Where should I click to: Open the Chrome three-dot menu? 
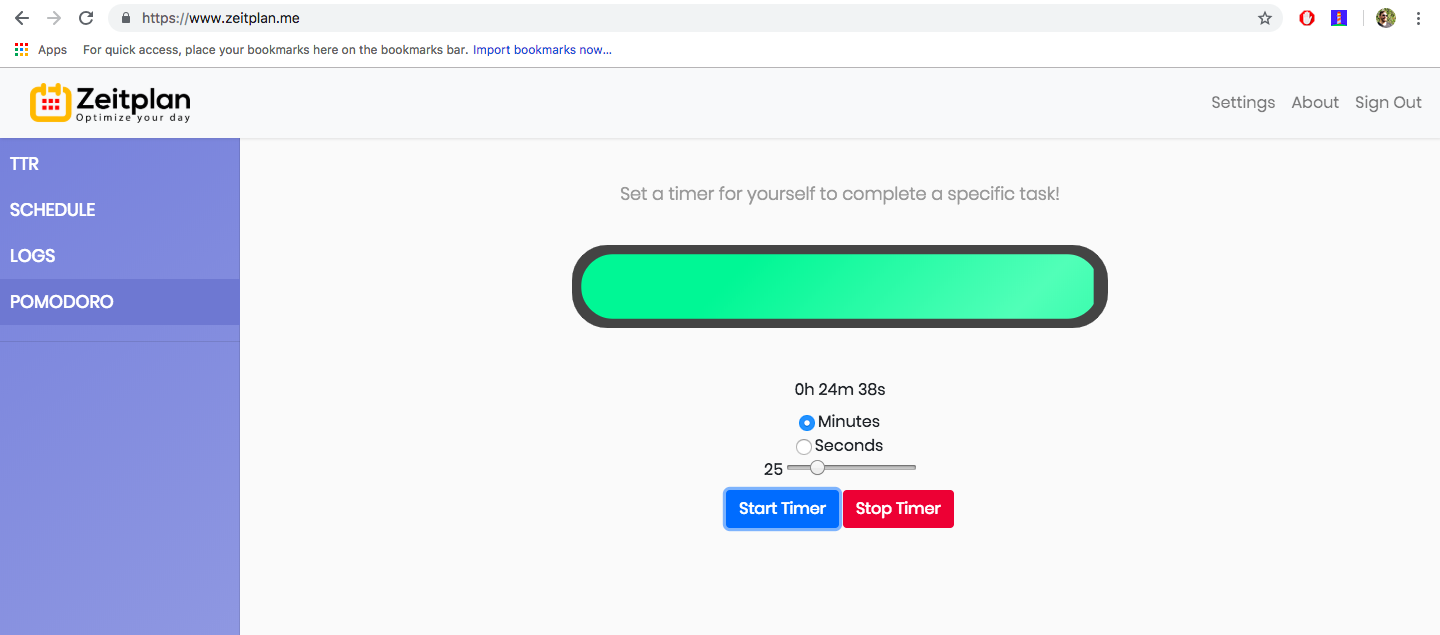1419,18
